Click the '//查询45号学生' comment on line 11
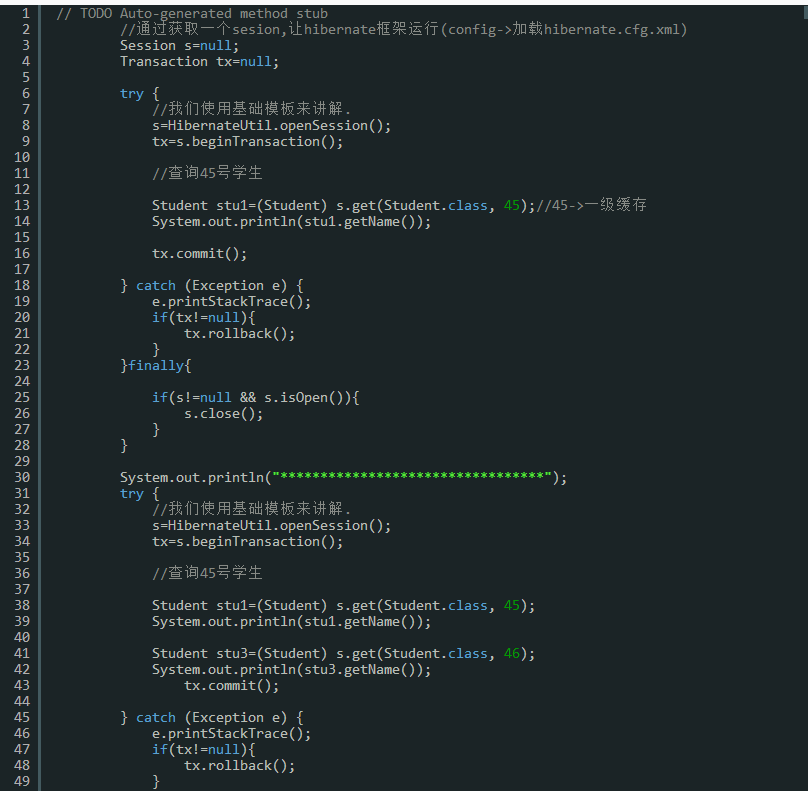Image resolution: width=808 pixels, height=791 pixels. (x=207, y=173)
